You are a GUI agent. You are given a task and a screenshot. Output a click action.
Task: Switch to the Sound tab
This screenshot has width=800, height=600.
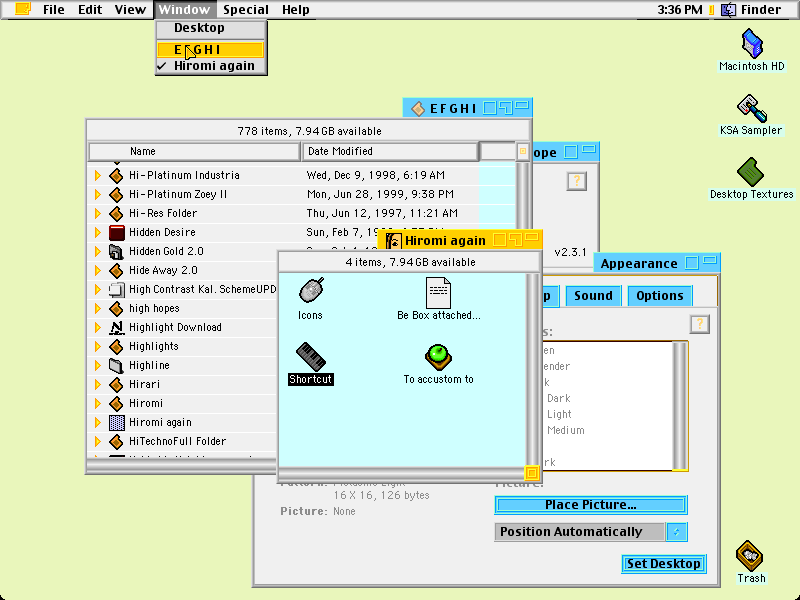[x=593, y=296]
